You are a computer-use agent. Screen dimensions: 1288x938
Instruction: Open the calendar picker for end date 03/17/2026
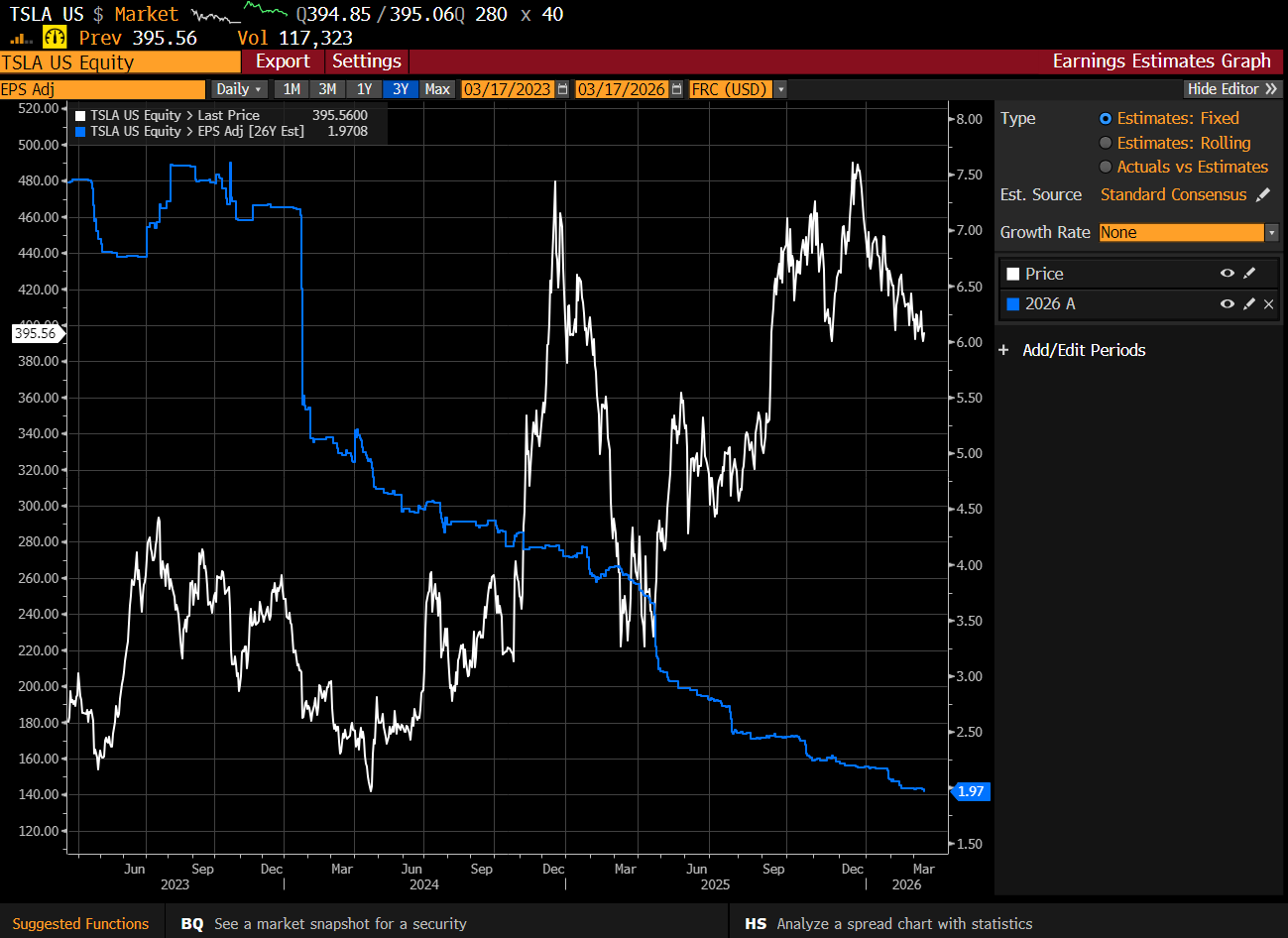677,89
